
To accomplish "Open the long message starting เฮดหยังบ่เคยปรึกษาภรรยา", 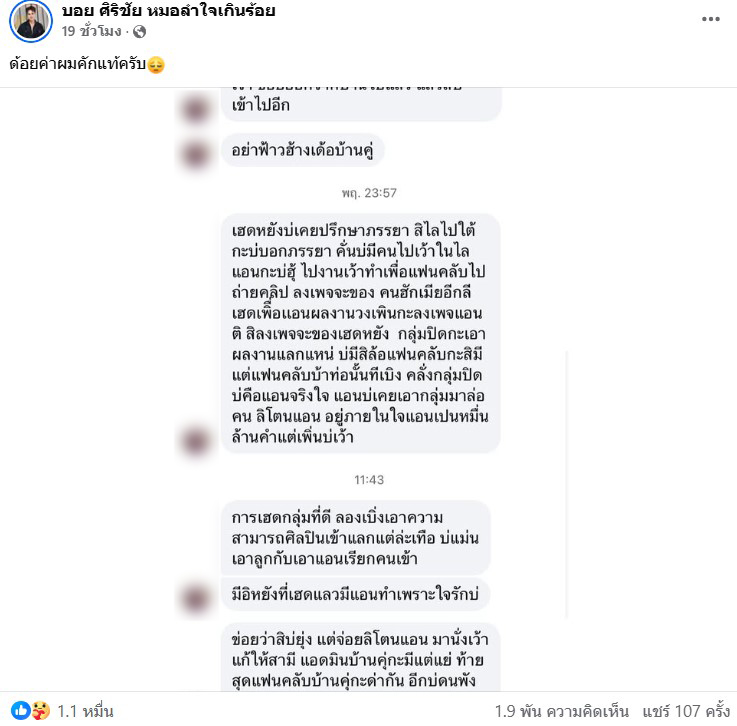I will click(x=361, y=333).
